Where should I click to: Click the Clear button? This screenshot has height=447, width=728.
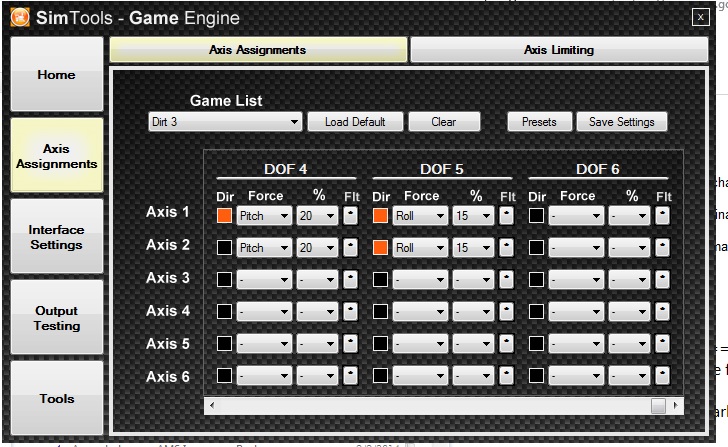(444, 122)
